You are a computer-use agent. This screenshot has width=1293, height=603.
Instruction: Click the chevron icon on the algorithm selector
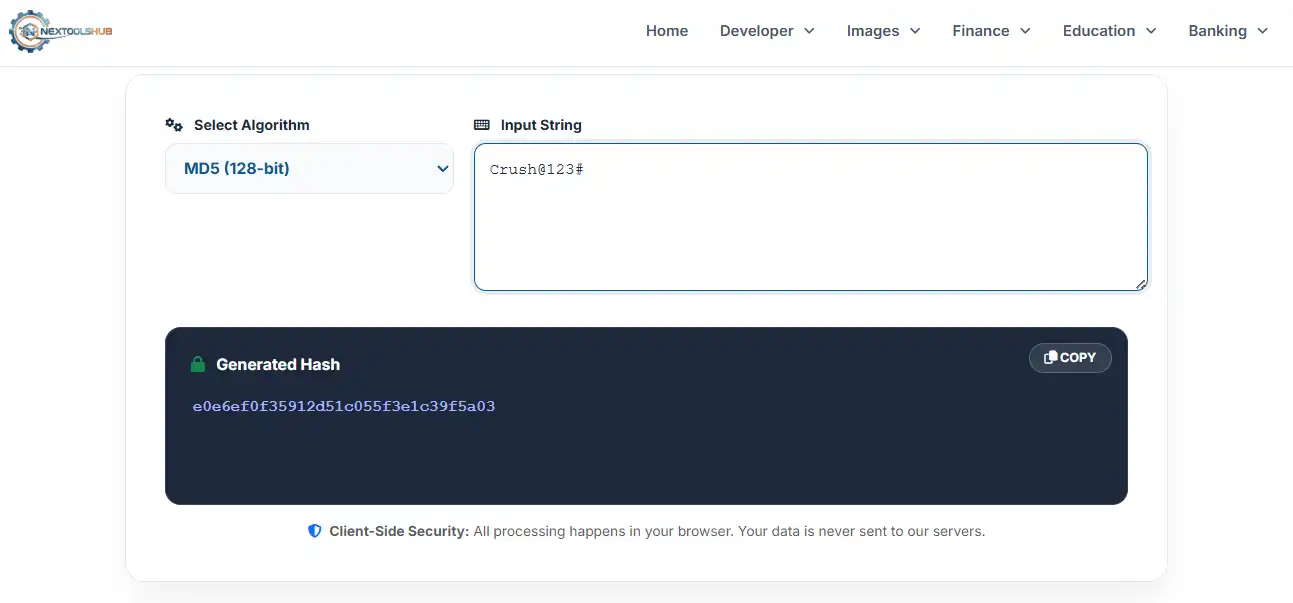click(x=442, y=168)
